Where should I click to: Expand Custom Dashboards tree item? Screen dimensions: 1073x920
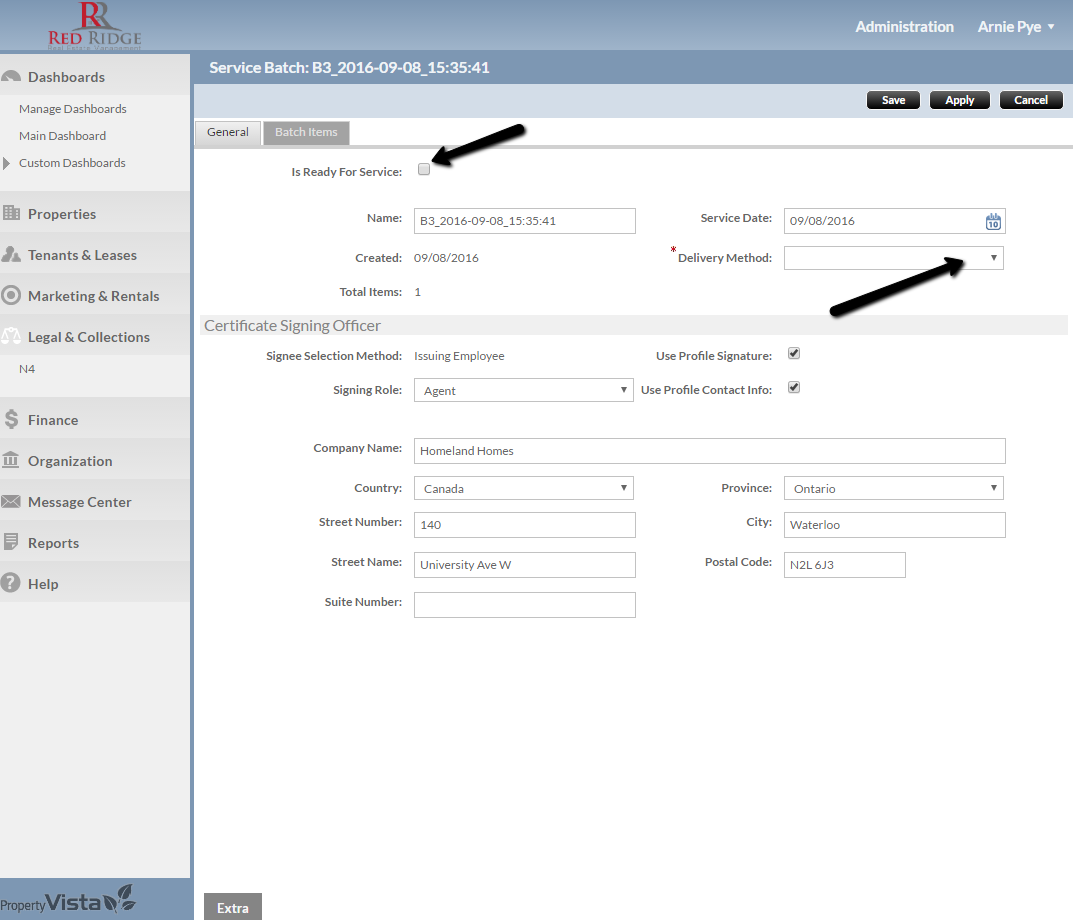pos(8,163)
